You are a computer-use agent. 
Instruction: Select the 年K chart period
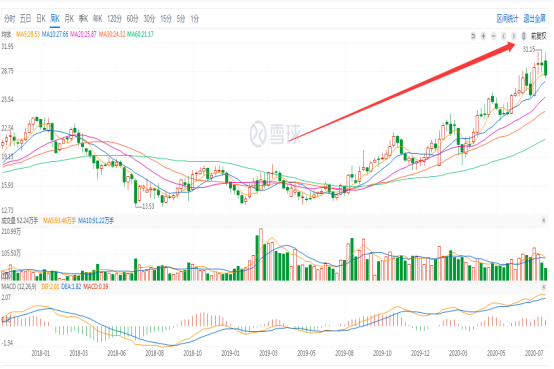(98, 18)
